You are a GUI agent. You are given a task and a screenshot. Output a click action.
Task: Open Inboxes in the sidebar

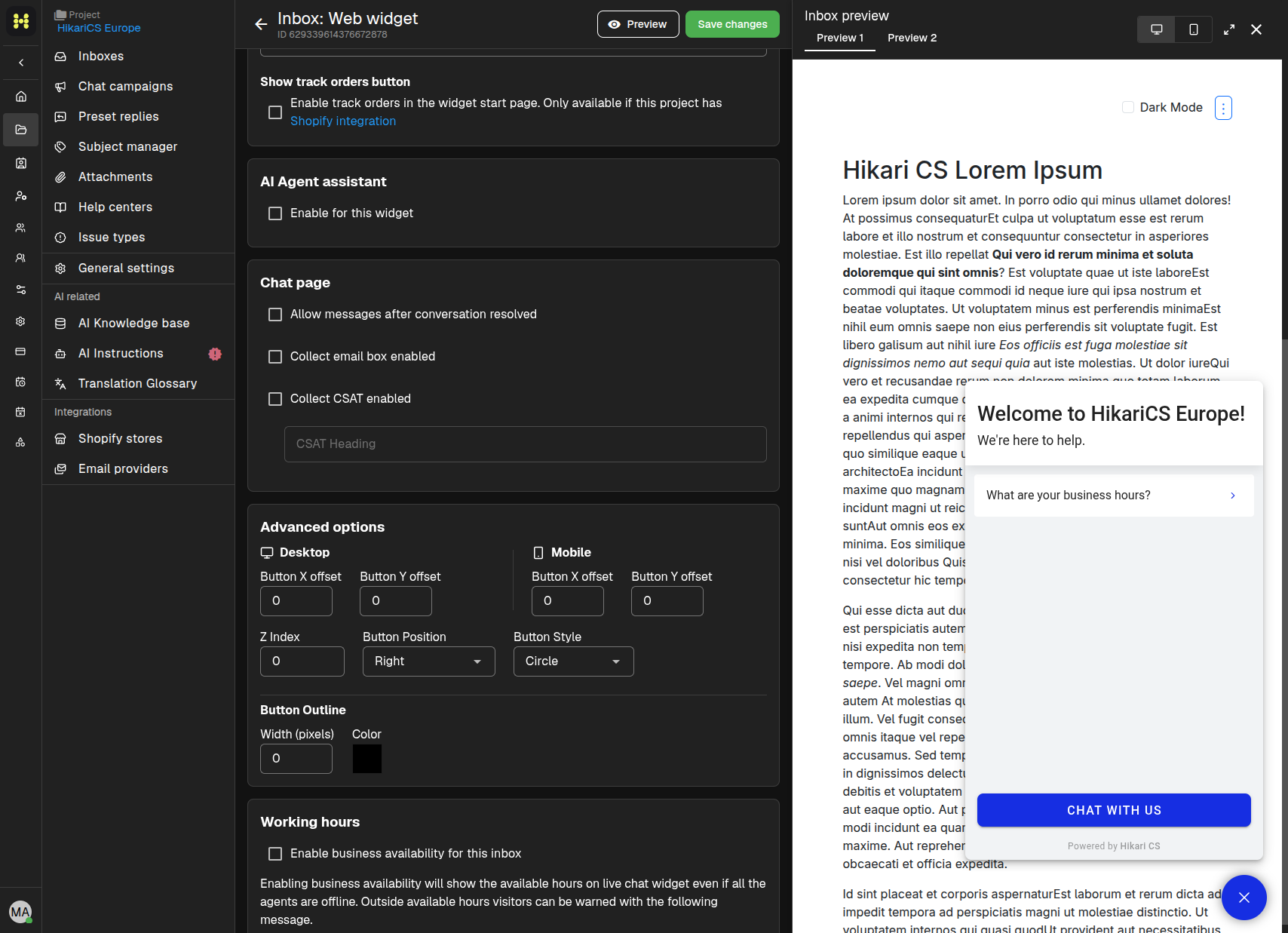click(x=139, y=57)
